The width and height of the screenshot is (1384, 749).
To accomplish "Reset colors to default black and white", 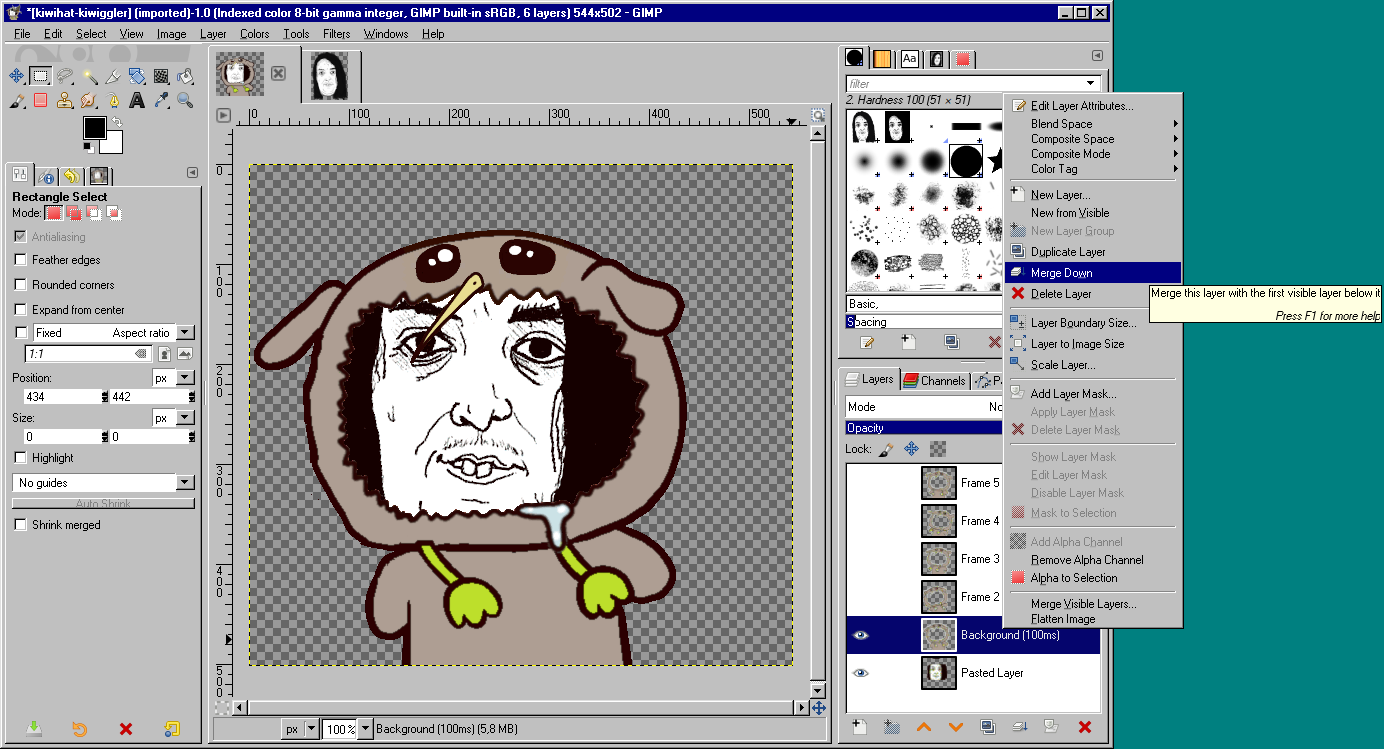I will pyautogui.click(x=88, y=148).
